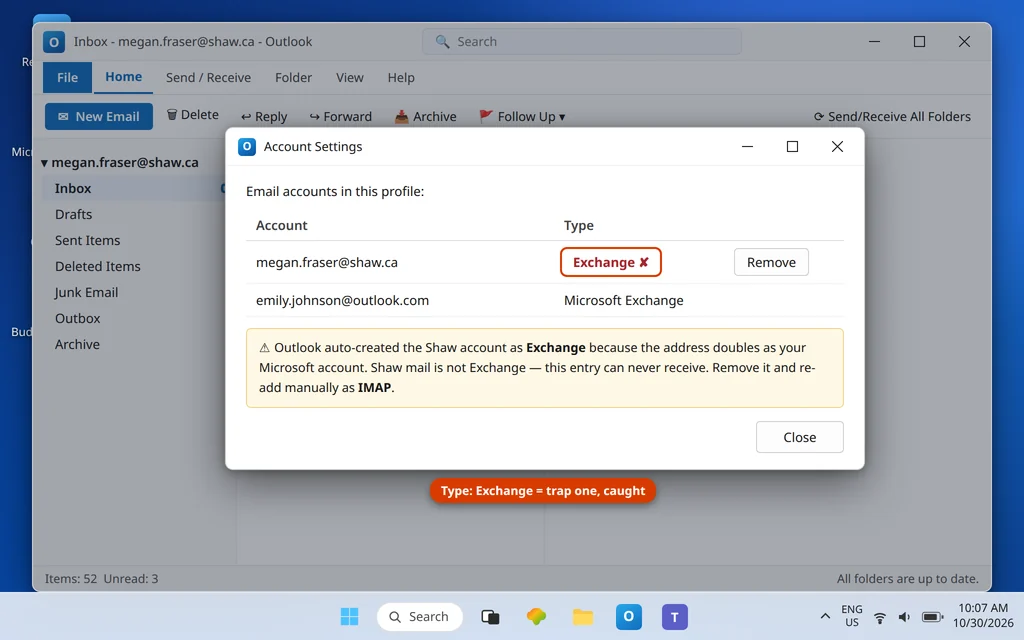1024x640 pixels.
Task: Select the Sent Items folder
Action: (x=88, y=240)
